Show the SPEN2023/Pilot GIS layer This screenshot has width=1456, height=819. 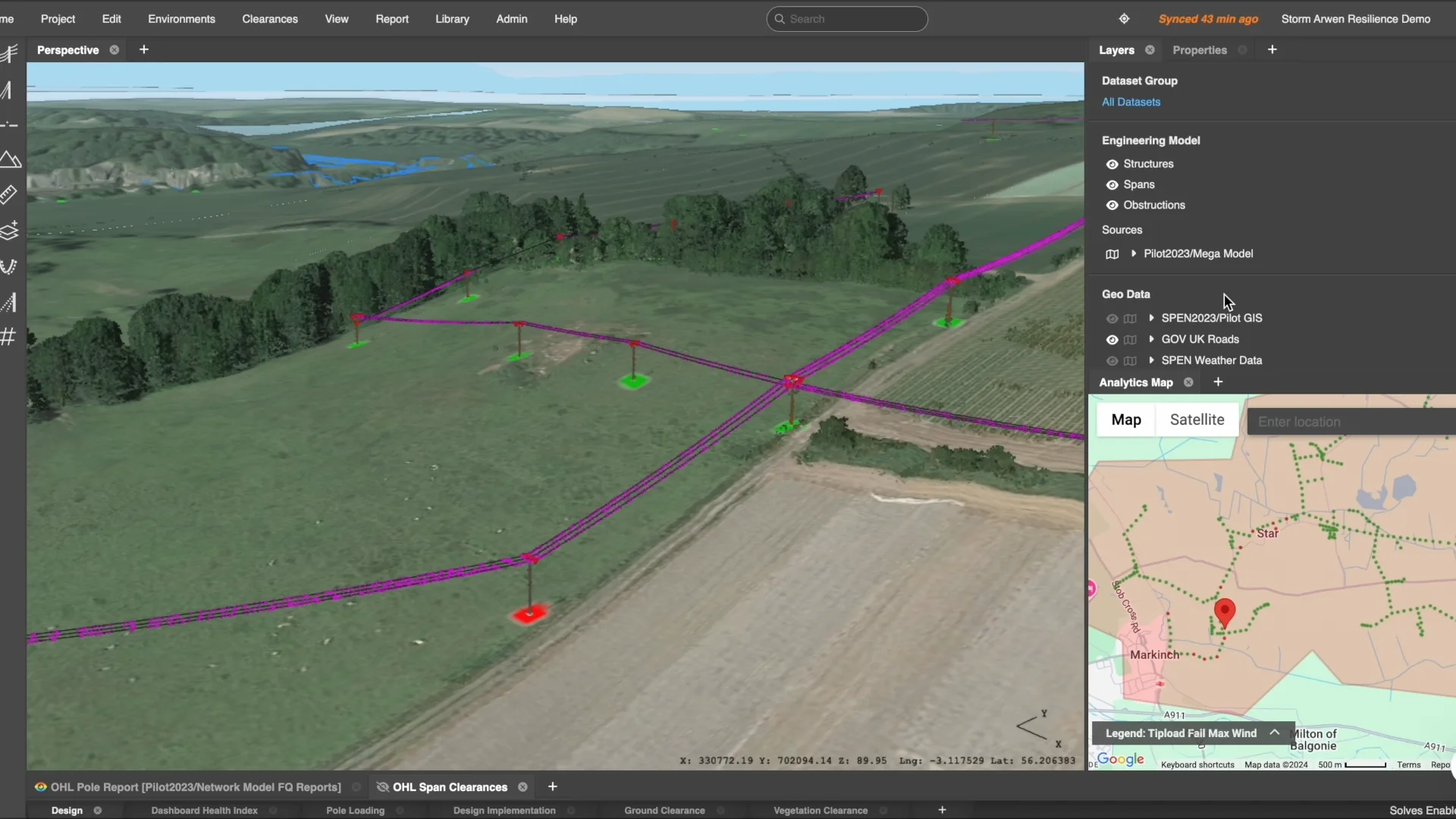[x=1112, y=318]
